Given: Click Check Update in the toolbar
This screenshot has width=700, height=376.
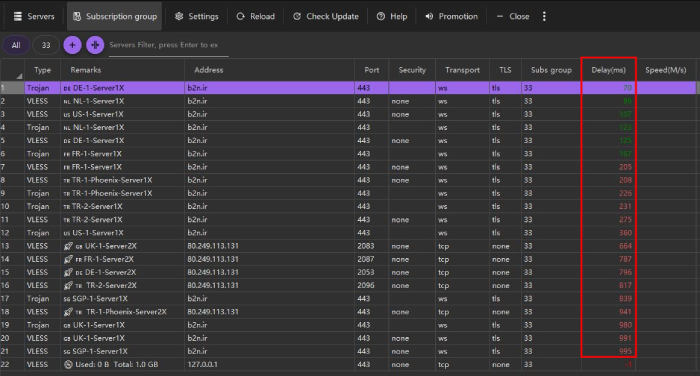Looking at the screenshot, I should coord(325,17).
